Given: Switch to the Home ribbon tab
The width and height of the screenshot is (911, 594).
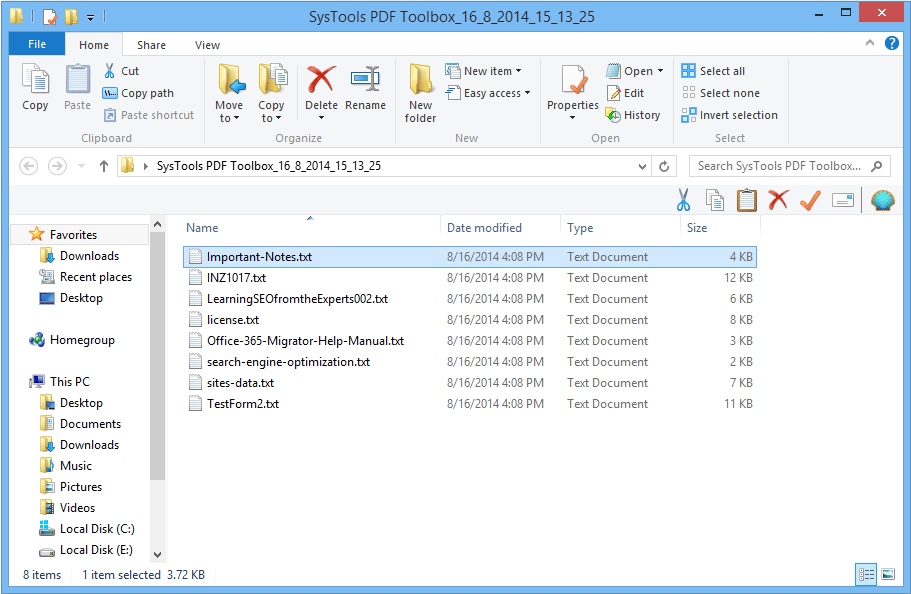Looking at the screenshot, I should click(x=94, y=45).
